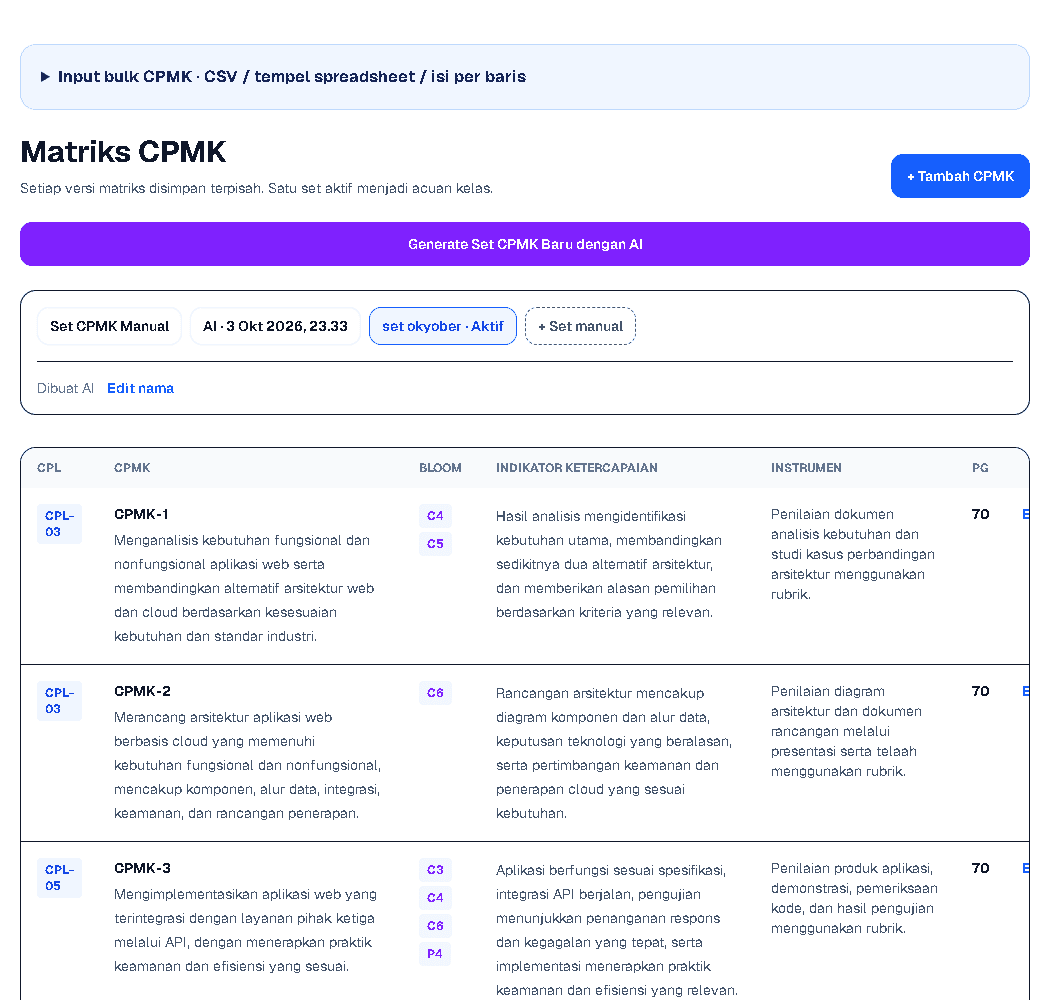Click the CPL-05 badge in CPMK-3 row
The image size is (1050, 1000).
(59, 877)
